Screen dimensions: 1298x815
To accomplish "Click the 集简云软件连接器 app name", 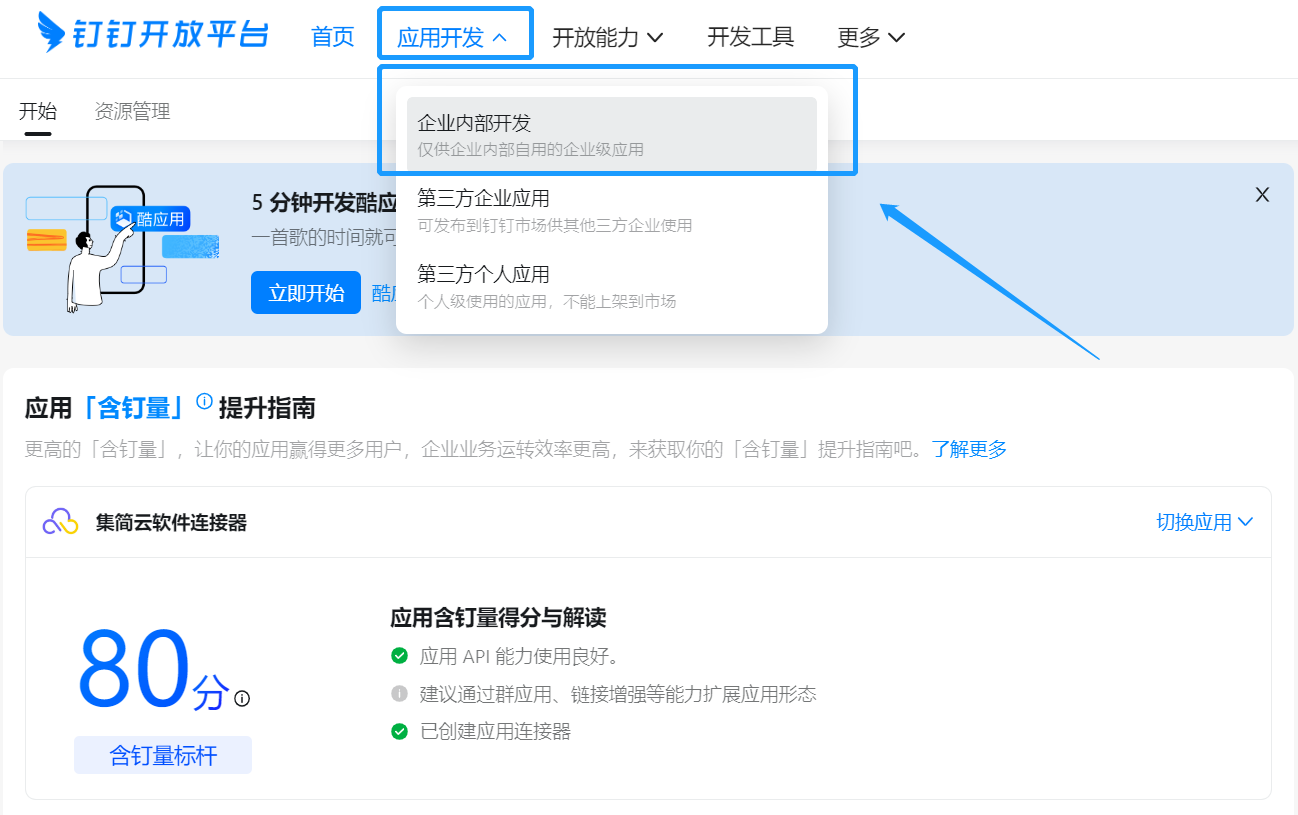I will [171, 522].
